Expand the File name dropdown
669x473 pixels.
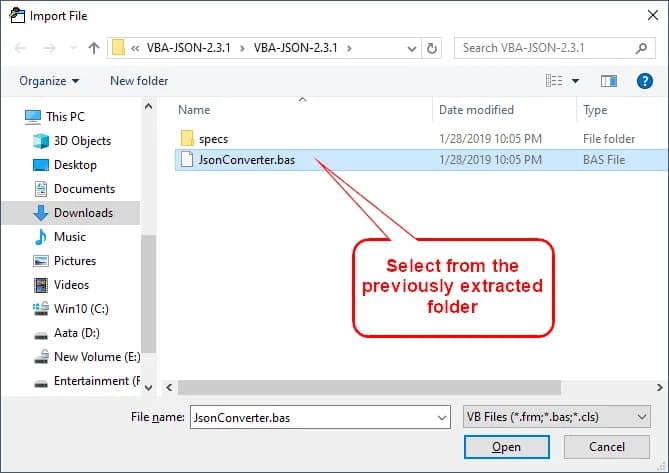[442, 417]
